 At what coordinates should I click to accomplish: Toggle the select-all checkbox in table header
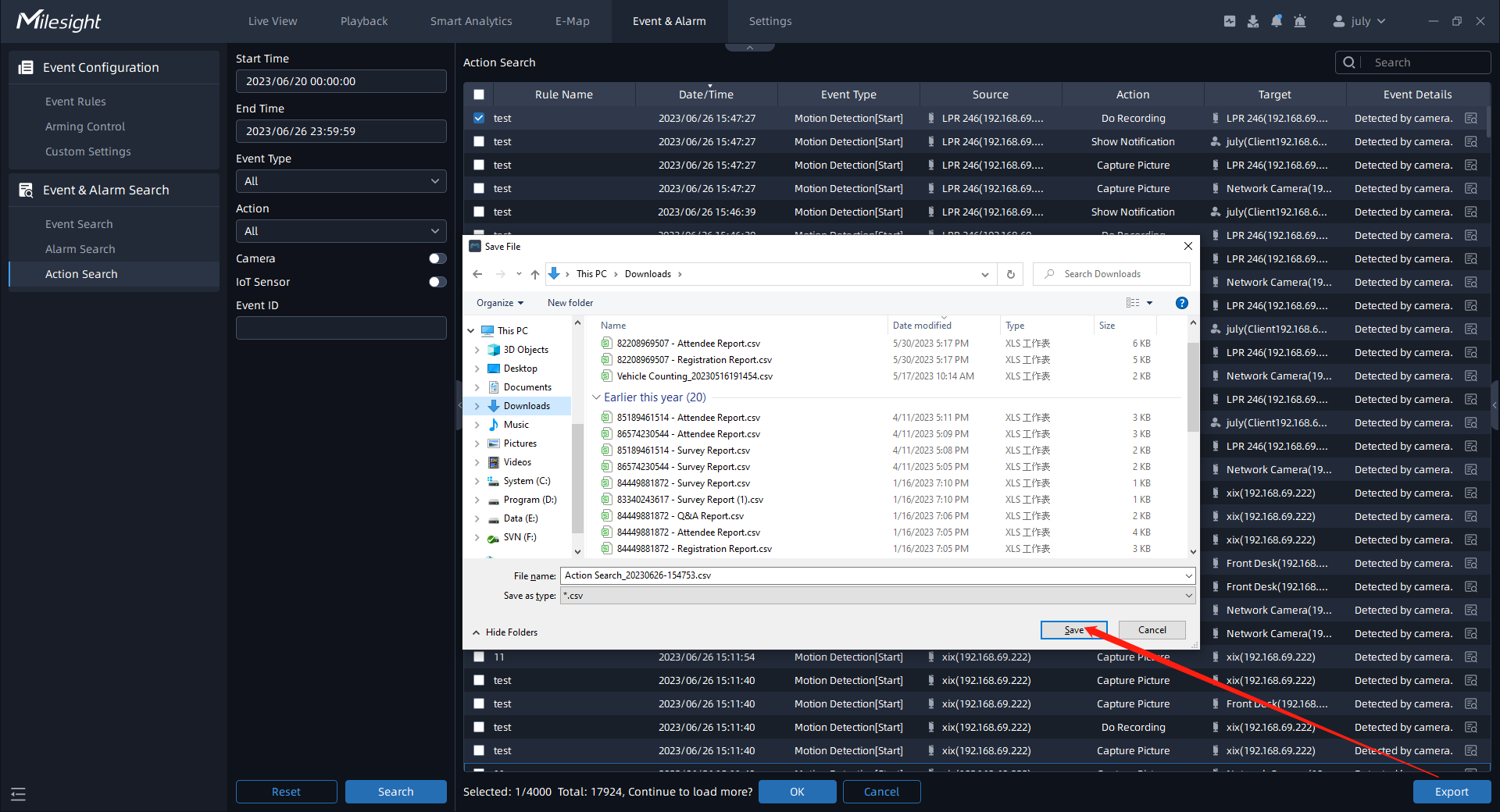(479, 94)
